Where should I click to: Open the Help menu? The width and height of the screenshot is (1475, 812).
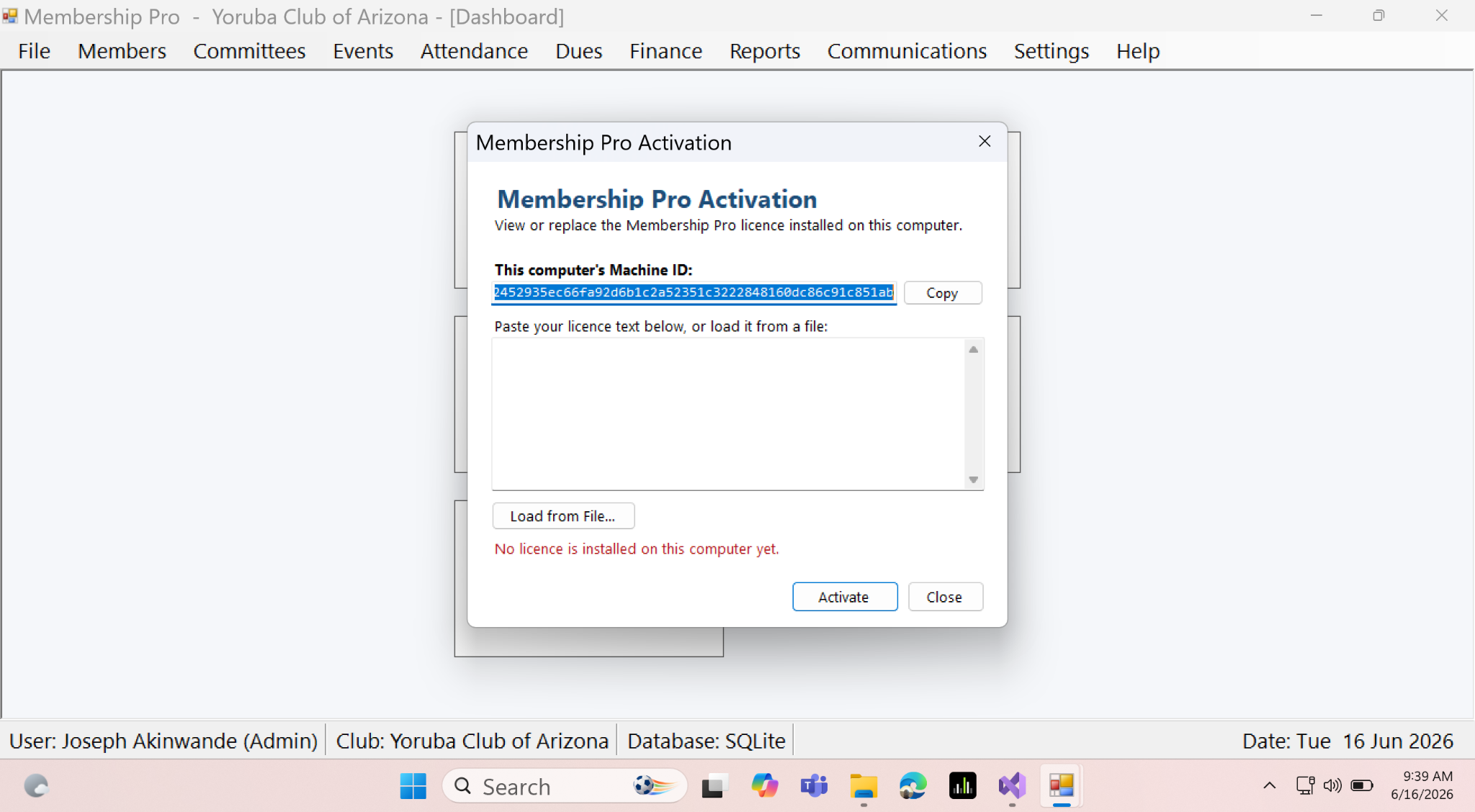(1138, 51)
